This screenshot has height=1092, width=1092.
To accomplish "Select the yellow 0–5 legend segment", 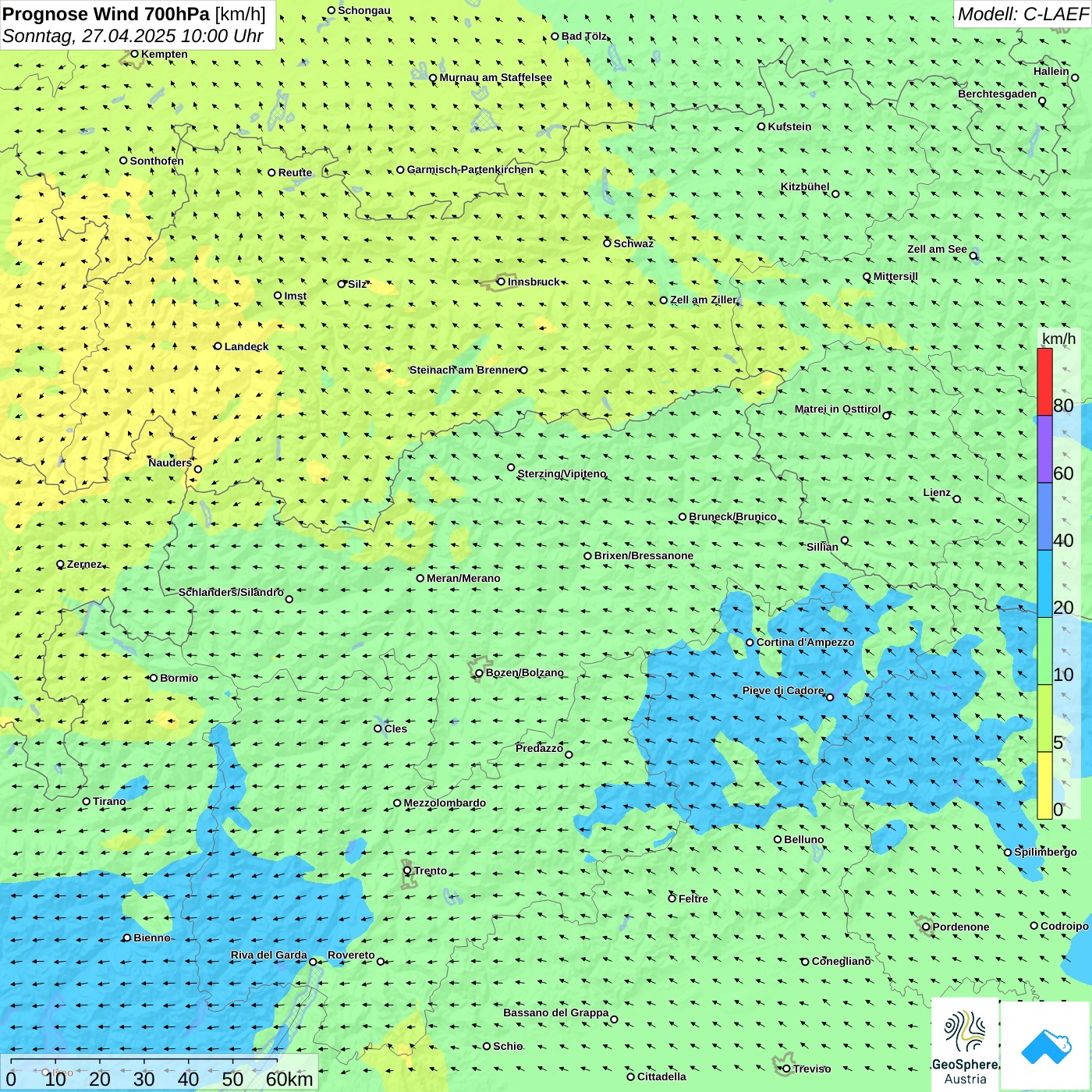I will 1044,785.
